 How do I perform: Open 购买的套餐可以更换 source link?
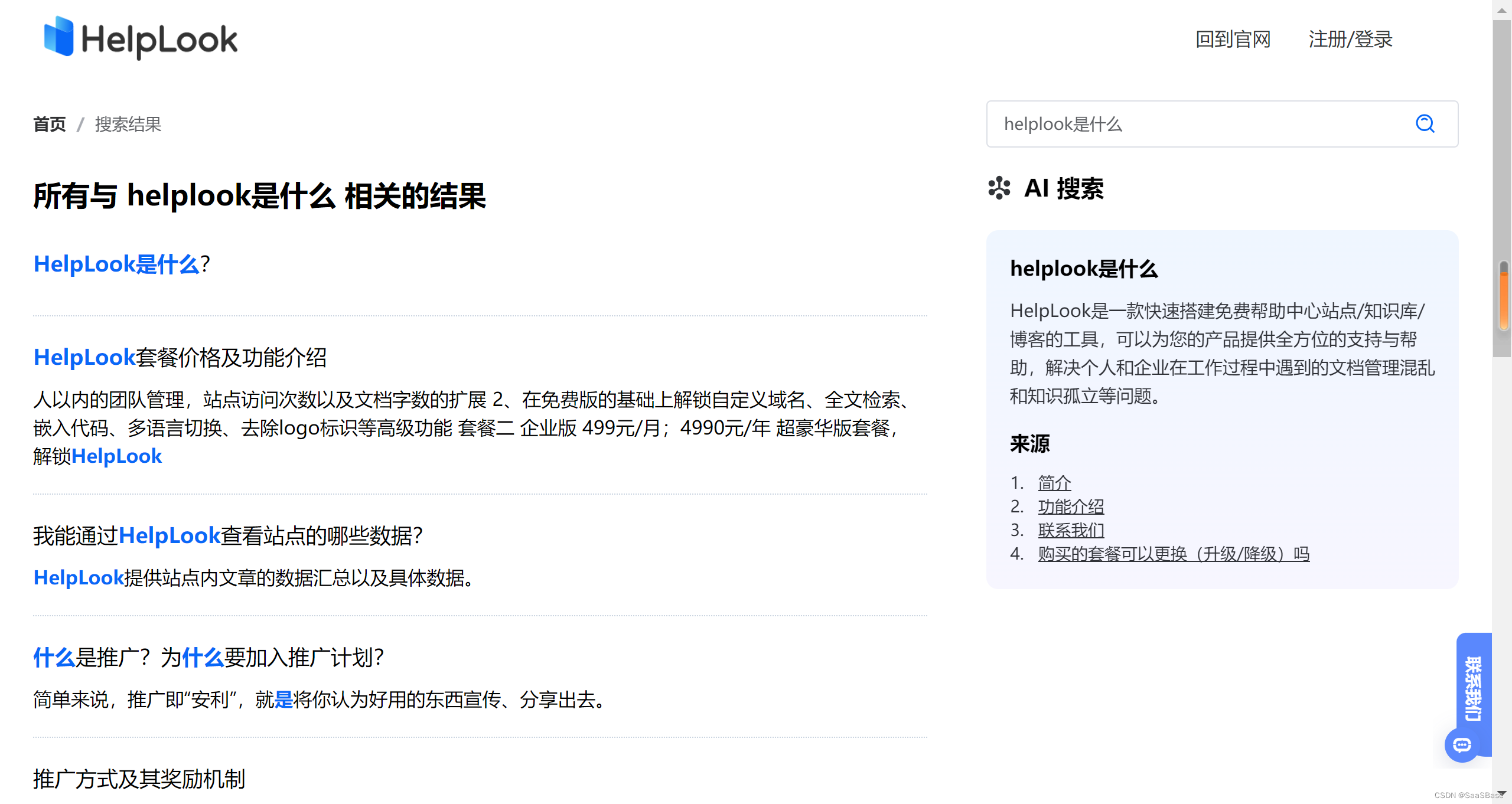1173,554
